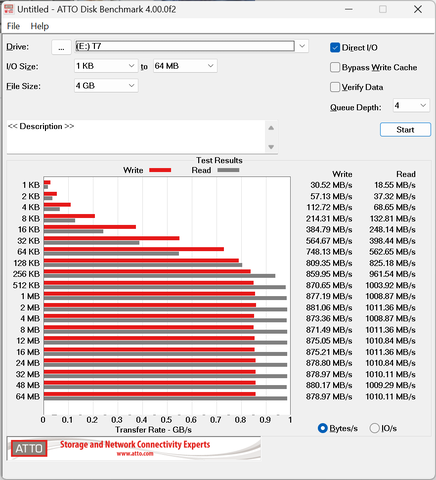Click the description scroll down arrow
436x480 pixels.
coord(271,147)
